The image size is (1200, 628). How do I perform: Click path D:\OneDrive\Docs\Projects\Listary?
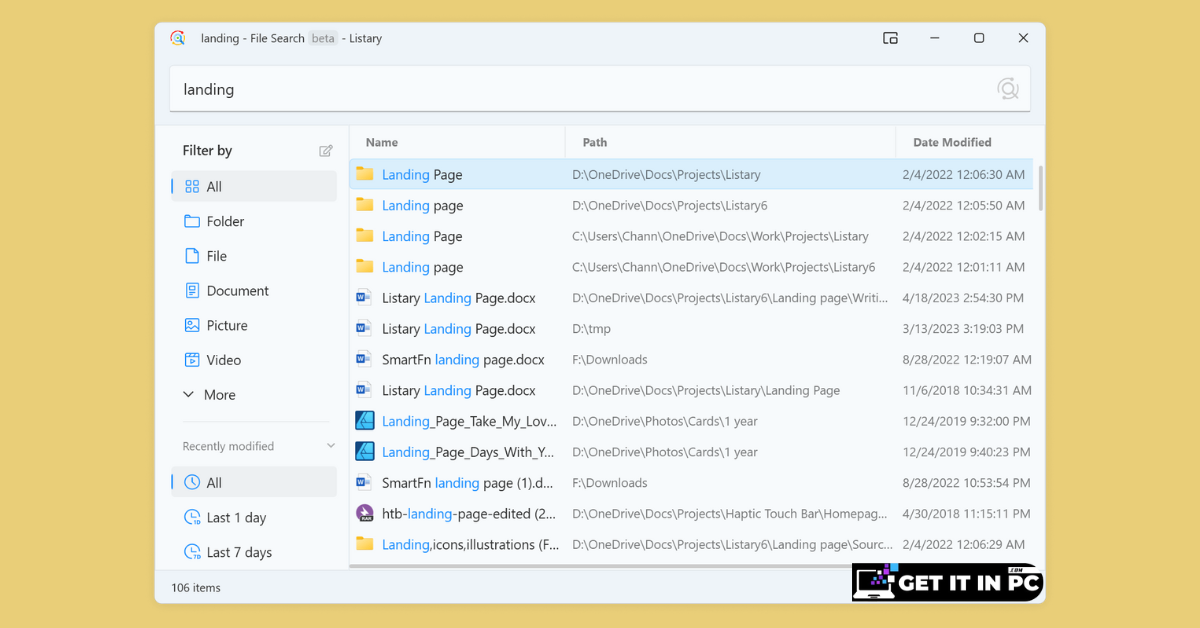tap(666, 174)
